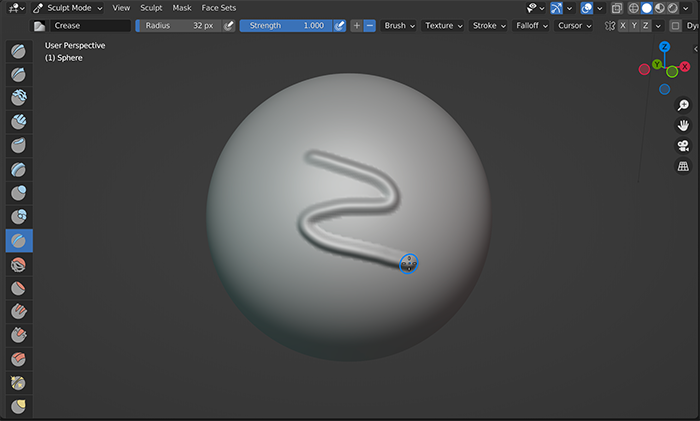Expand the Texture settings dropdown
The image size is (700, 421).
443,25
